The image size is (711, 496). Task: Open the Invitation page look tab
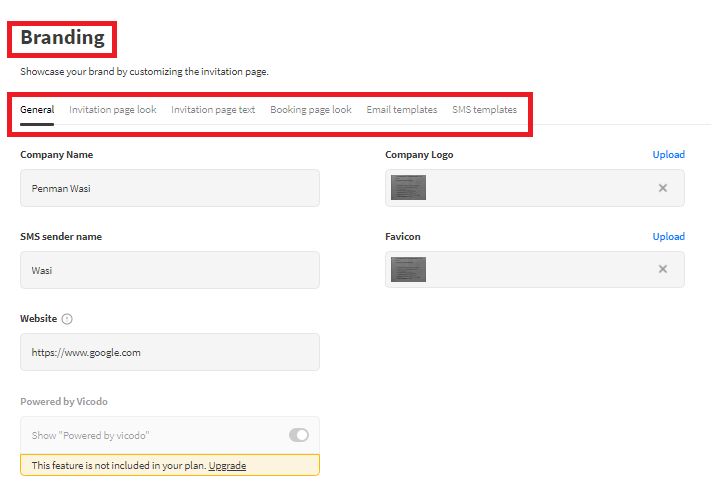coord(112,110)
